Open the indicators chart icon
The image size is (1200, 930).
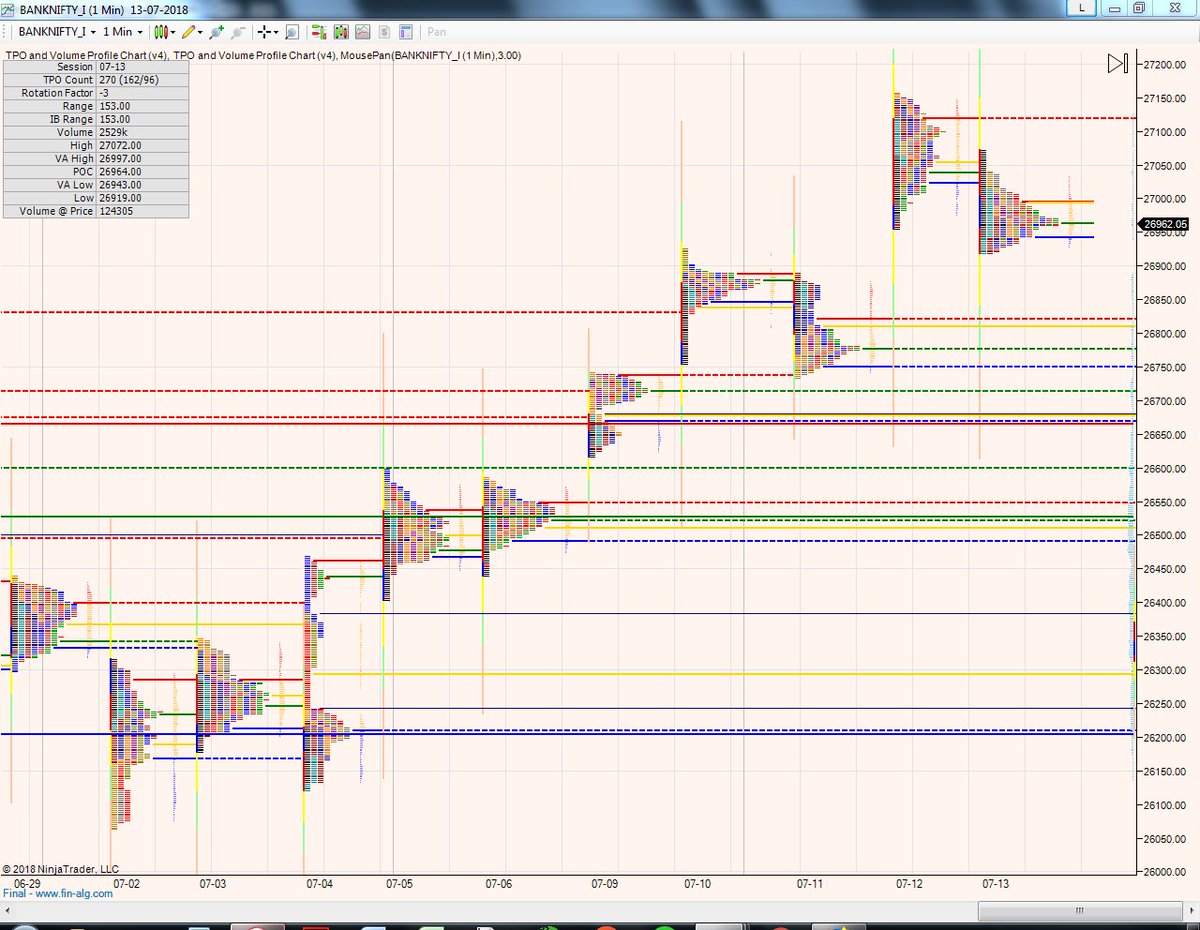pyautogui.click(x=362, y=32)
